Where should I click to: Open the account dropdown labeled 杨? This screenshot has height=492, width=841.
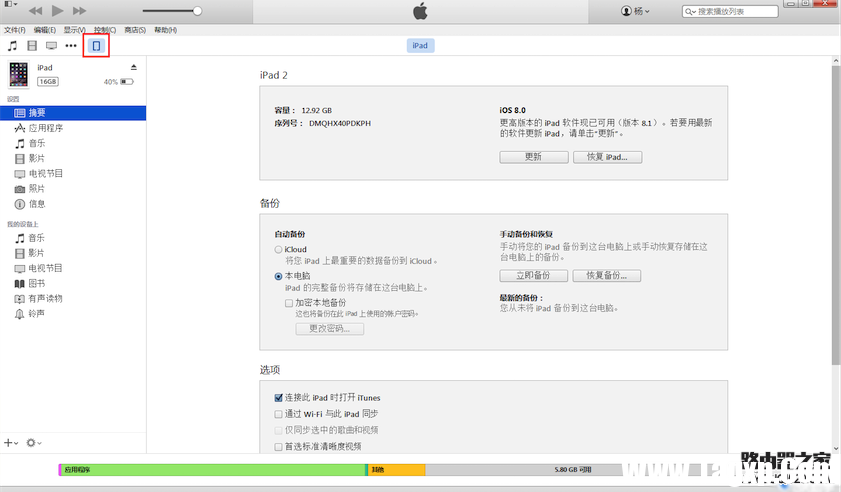coord(635,11)
